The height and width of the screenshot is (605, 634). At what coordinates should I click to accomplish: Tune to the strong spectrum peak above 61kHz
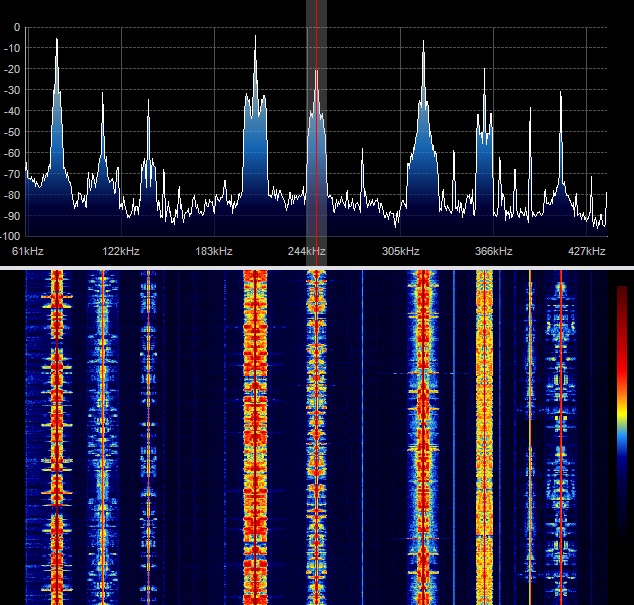pyautogui.click(x=56, y=40)
